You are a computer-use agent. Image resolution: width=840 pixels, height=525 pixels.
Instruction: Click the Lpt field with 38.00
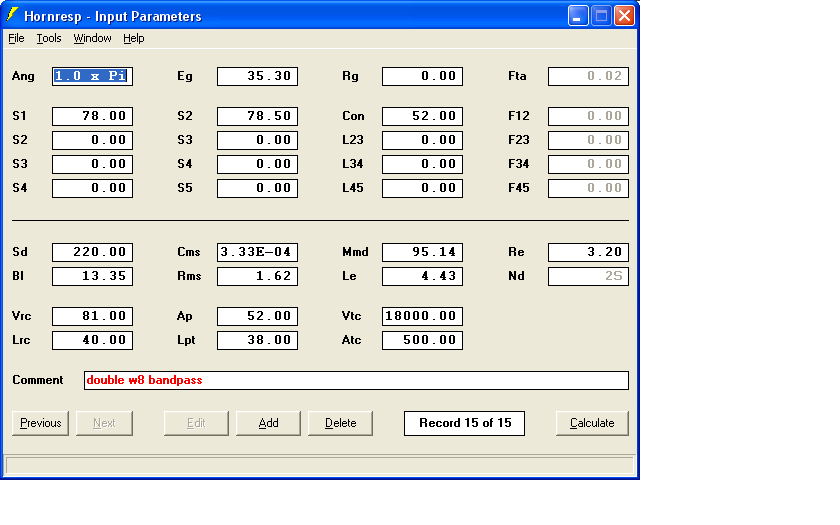257,340
